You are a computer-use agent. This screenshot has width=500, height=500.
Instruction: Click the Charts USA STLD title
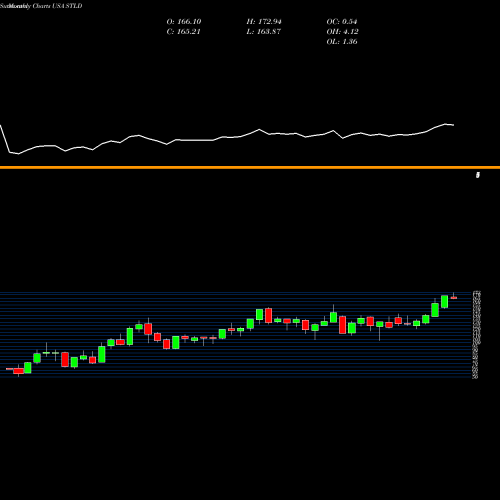57,6
